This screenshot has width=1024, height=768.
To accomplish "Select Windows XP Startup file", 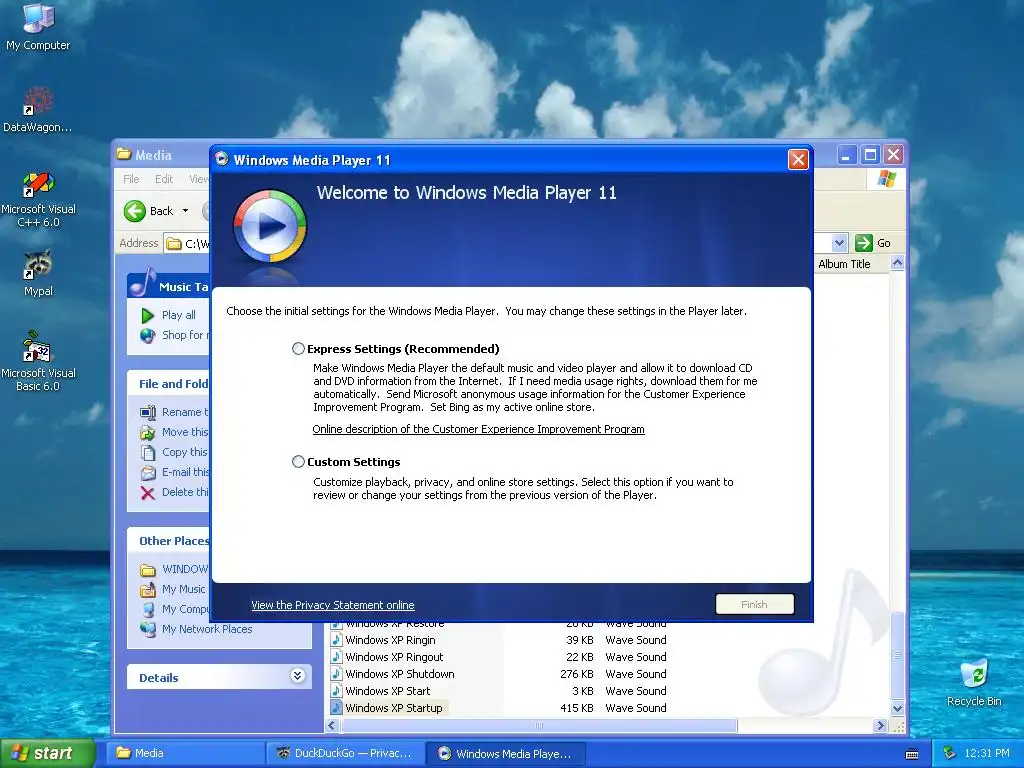I will coord(394,708).
